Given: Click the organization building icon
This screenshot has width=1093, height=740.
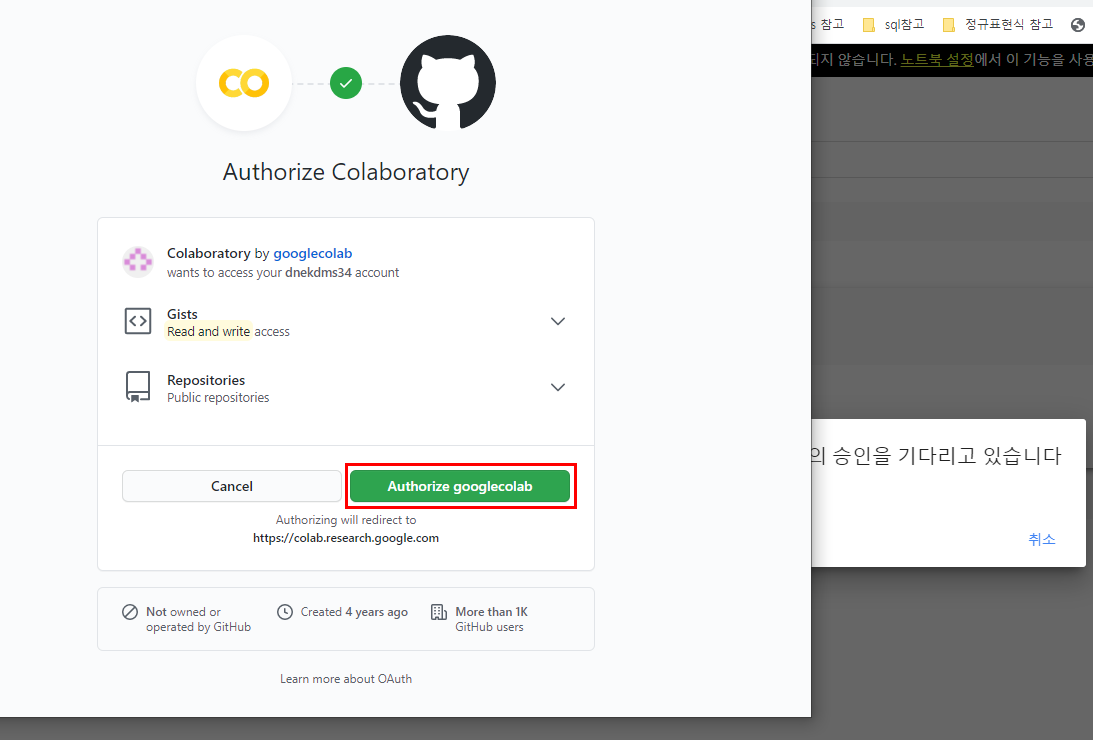Looking at the screenshot, I should tap(439, 612).
